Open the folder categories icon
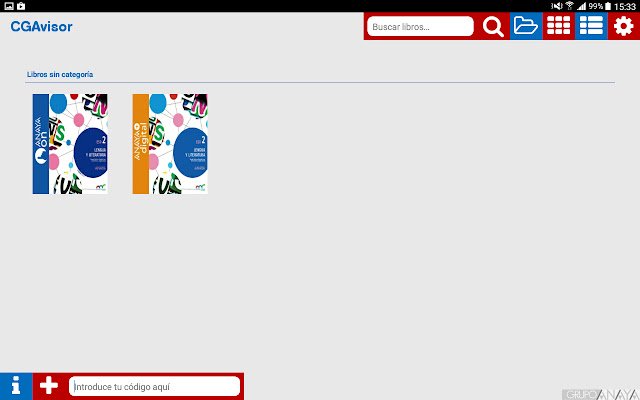The image size is (640, 400). point(526,26)
